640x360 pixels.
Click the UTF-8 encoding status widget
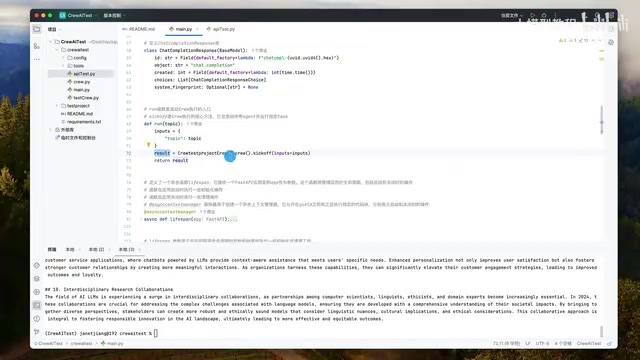[542, 344]
